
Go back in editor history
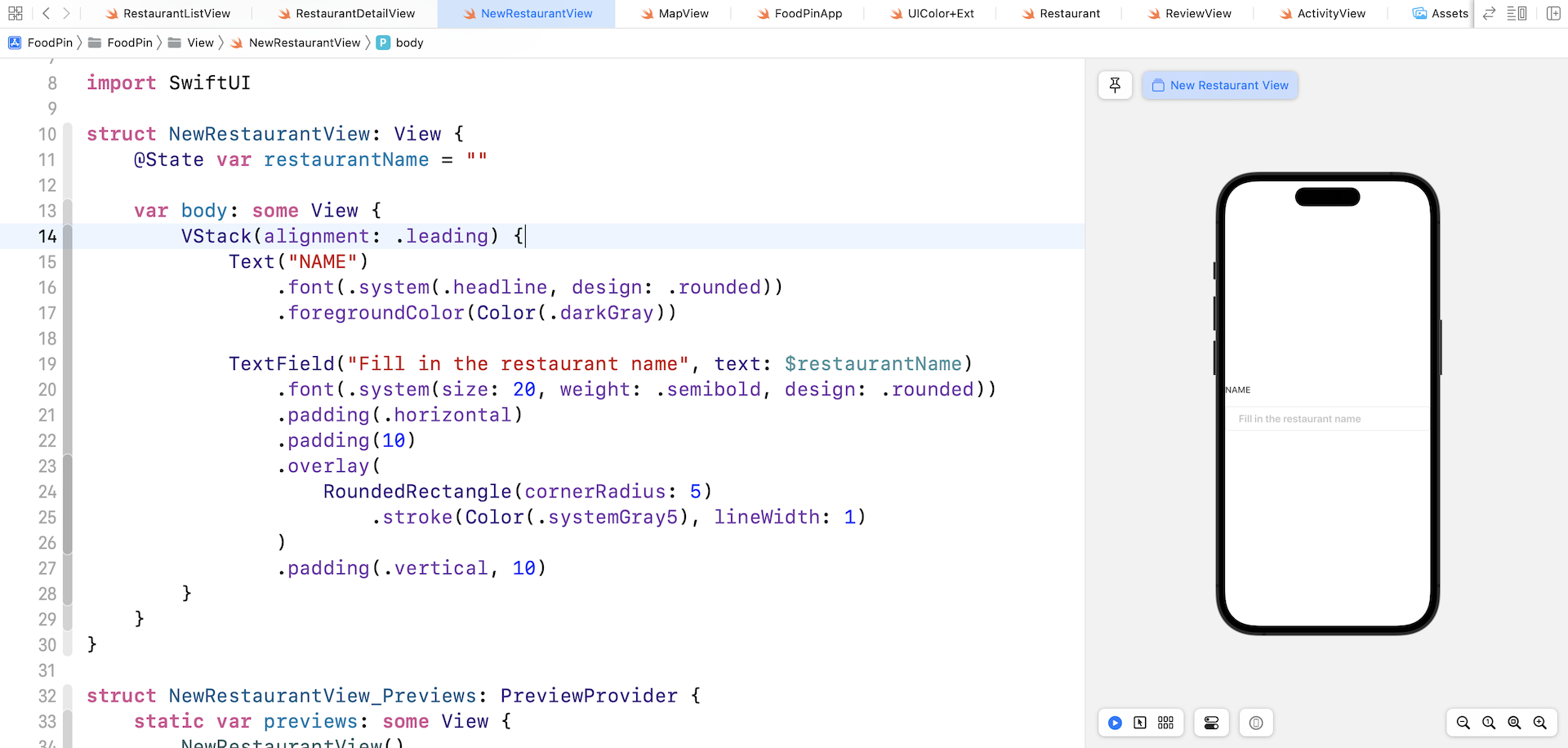coord(47,13)
